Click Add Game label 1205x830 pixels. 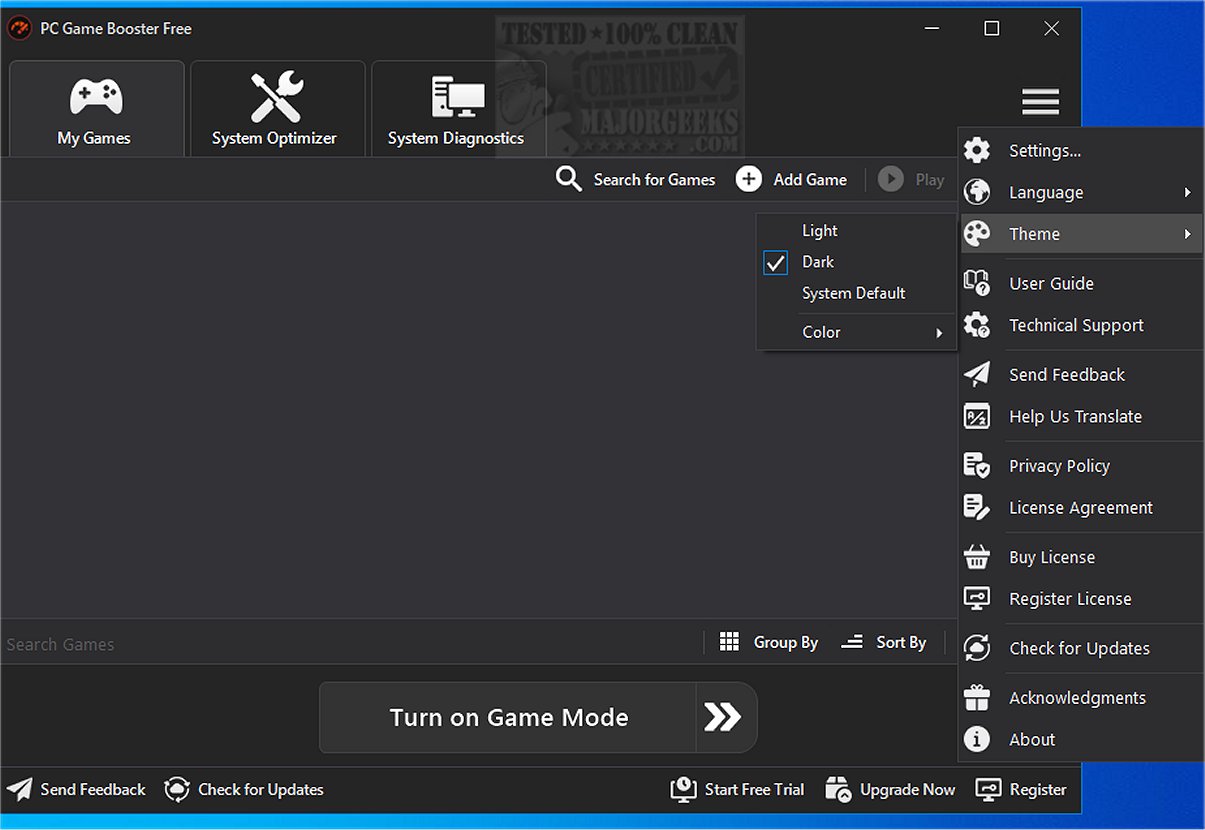810,180
